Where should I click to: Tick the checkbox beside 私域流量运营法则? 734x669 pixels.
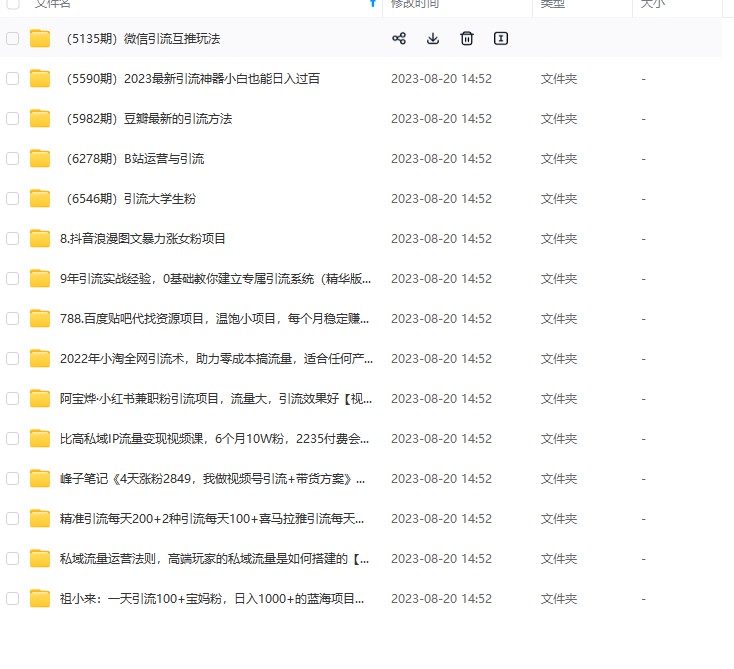pyautogui.click(x=13, y=559)
